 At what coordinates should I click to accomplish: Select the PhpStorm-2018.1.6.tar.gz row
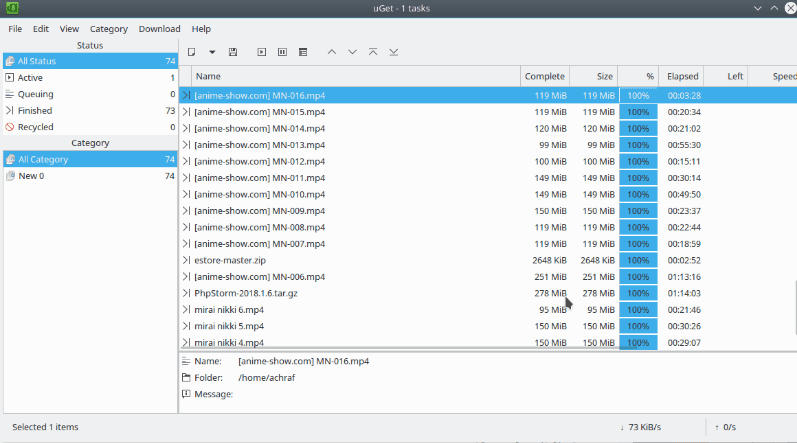pos(488,293)
